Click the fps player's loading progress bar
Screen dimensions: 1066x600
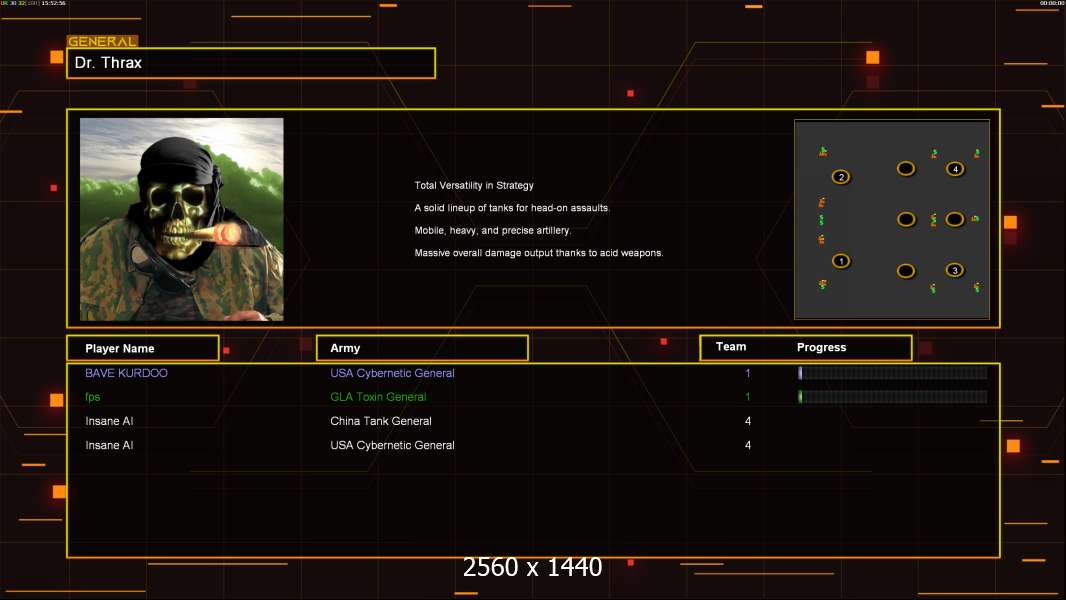coord(893,397)
